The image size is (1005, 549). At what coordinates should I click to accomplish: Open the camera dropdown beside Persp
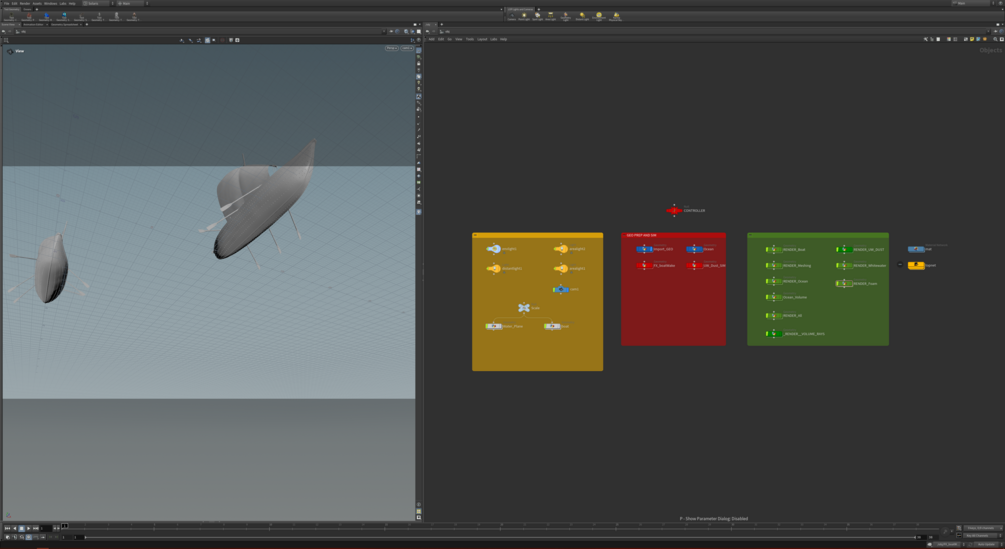coord(406,48)
